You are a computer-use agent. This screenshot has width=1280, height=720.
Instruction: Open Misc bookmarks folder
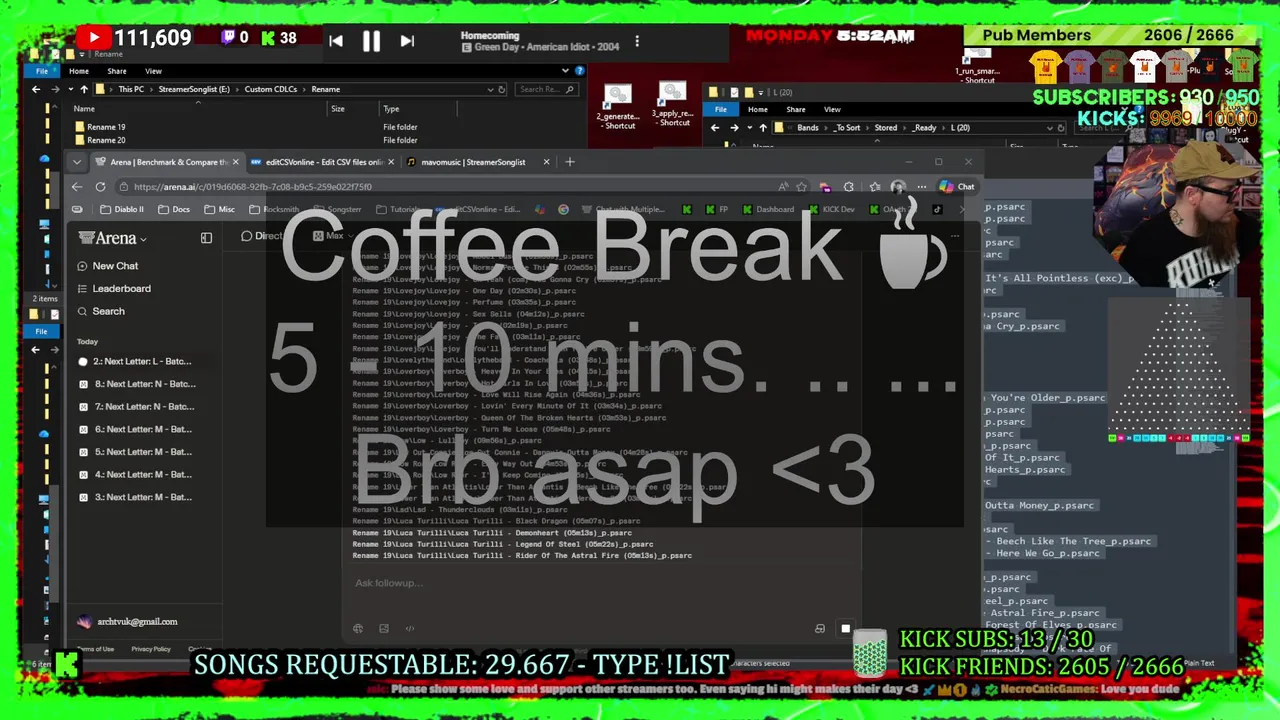(x=220, y=210)
